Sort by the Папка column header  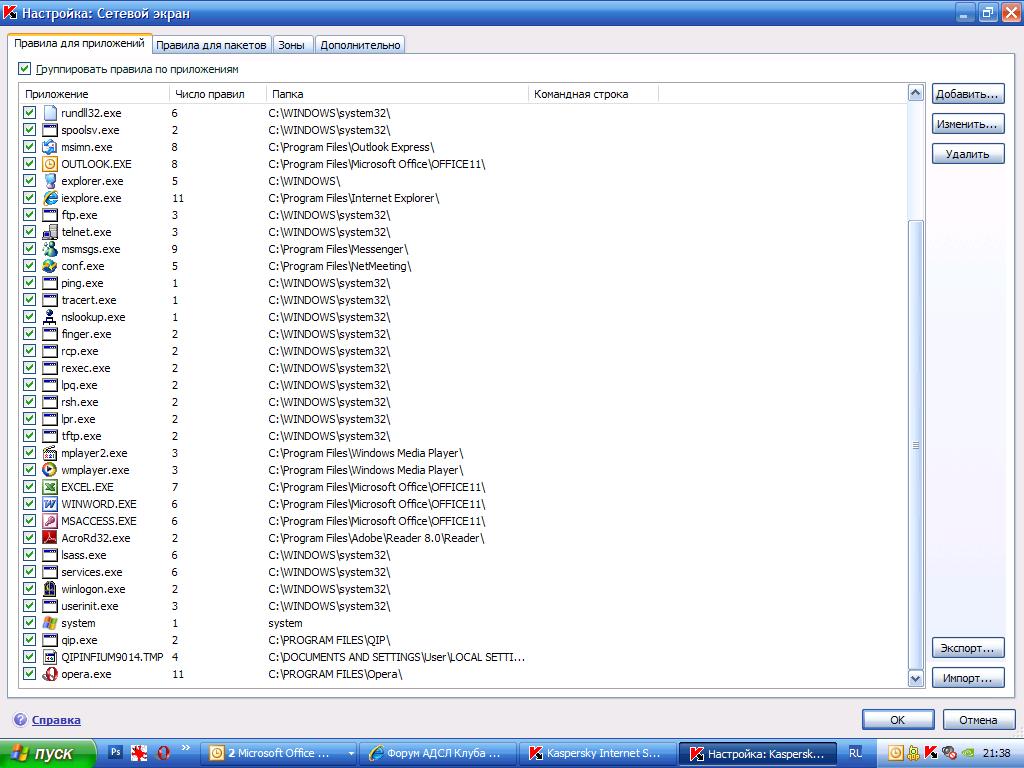coord(397,94)
